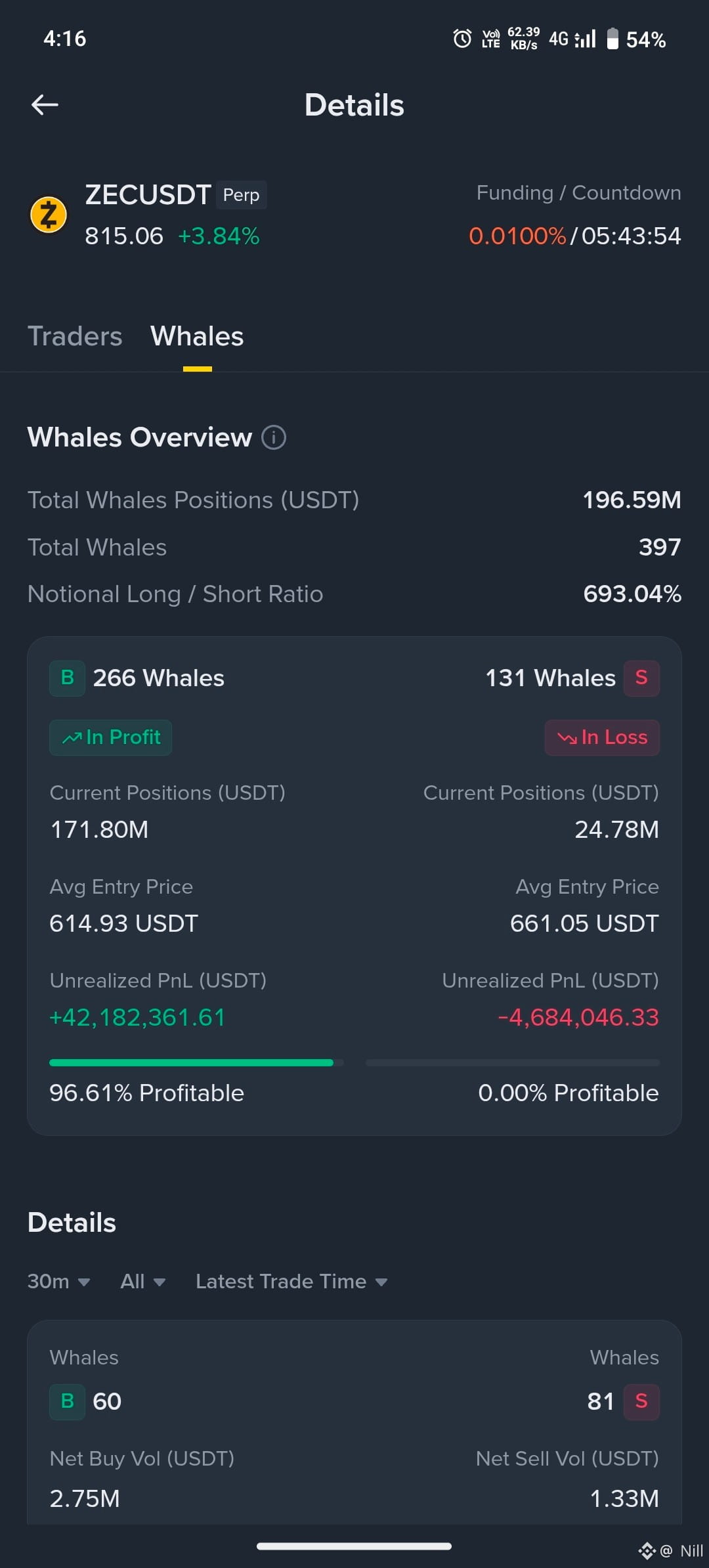
Task: Tap the alarm clock status icon
Action: pyautogui.click(x=462, y=39)
